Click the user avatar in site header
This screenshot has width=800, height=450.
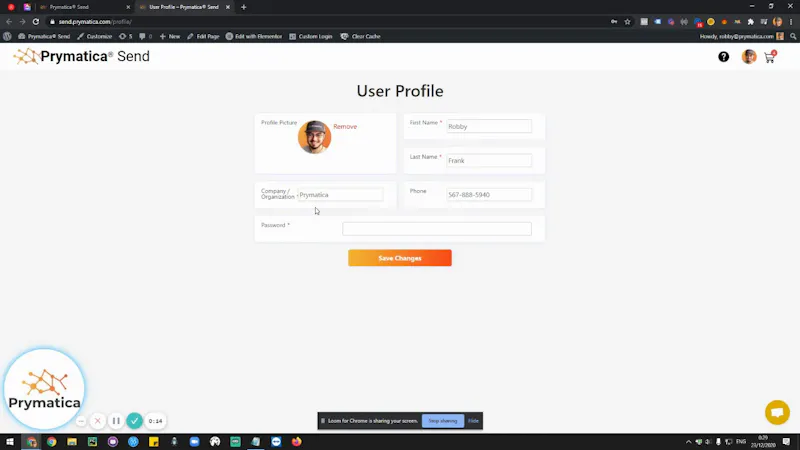tap(748, 57)
